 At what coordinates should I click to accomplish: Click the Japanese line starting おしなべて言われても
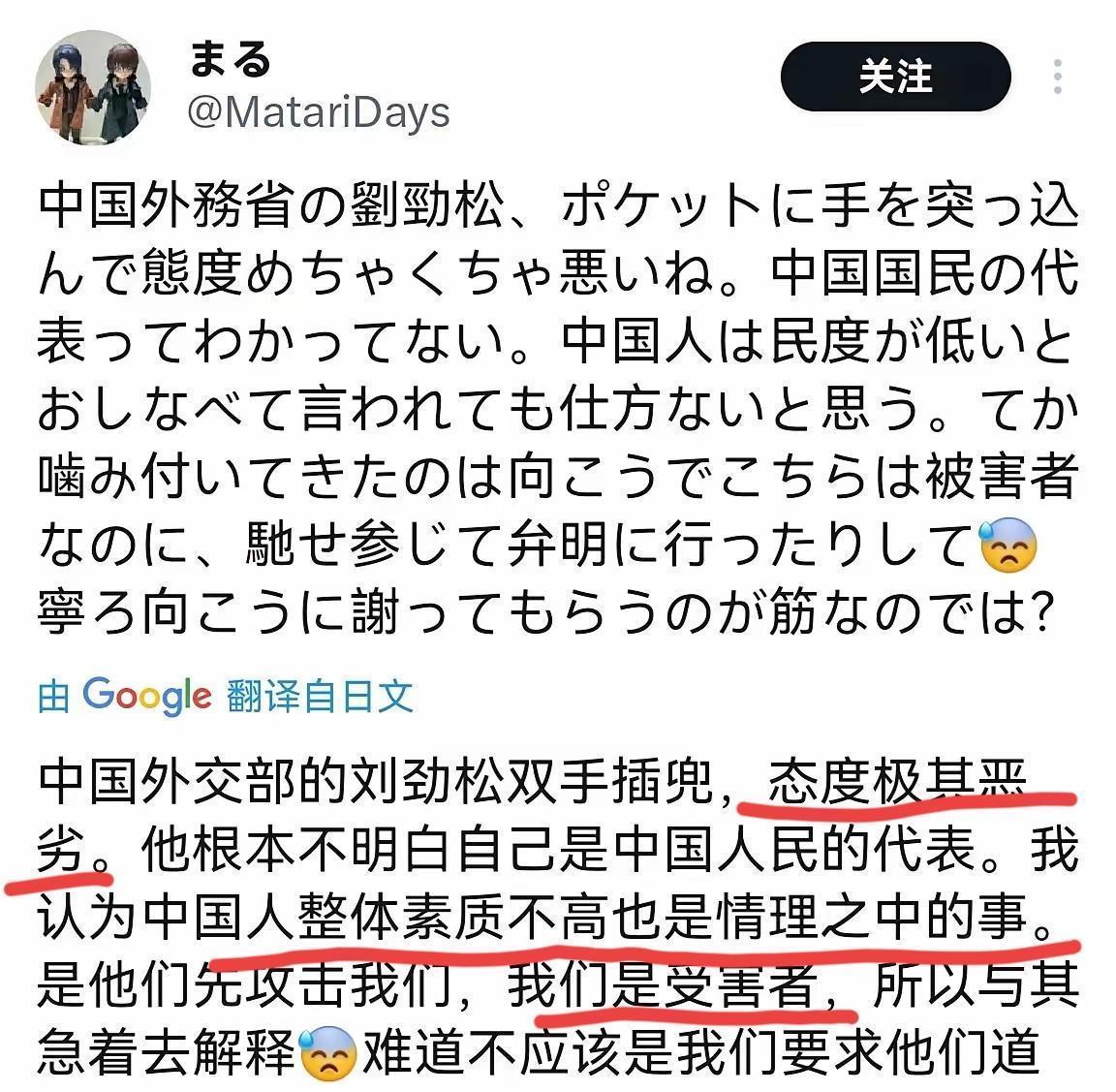(559, 409)
